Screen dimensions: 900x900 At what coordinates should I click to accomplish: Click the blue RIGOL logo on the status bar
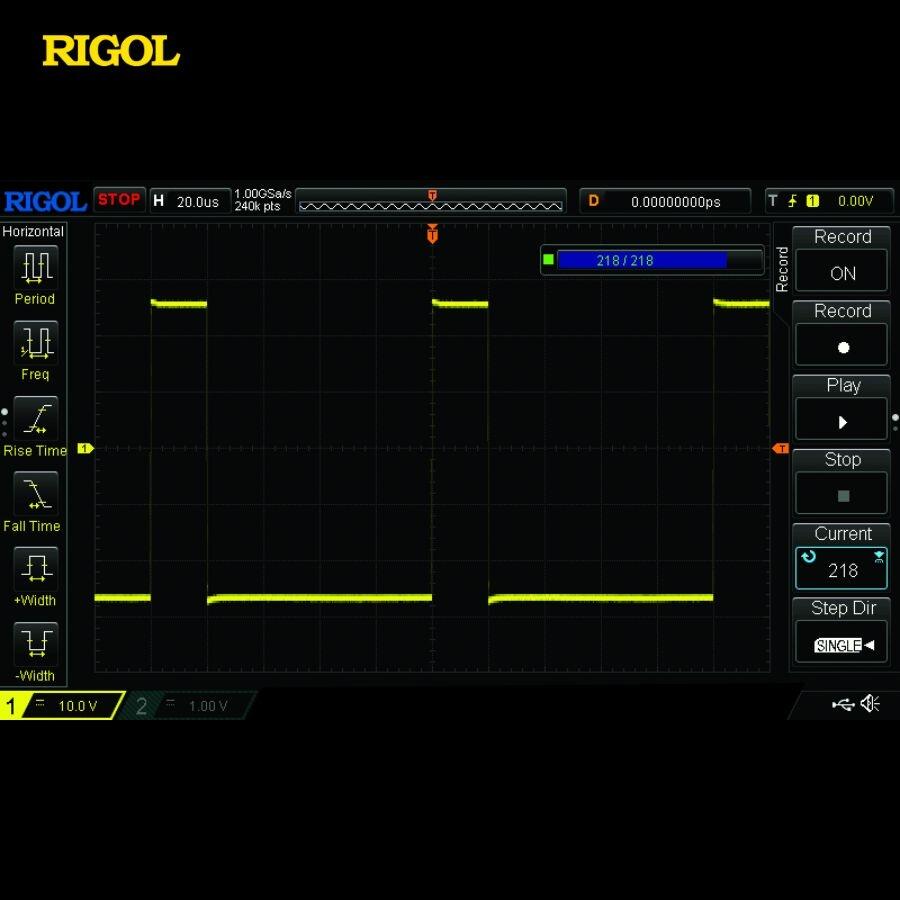point(45,201)
